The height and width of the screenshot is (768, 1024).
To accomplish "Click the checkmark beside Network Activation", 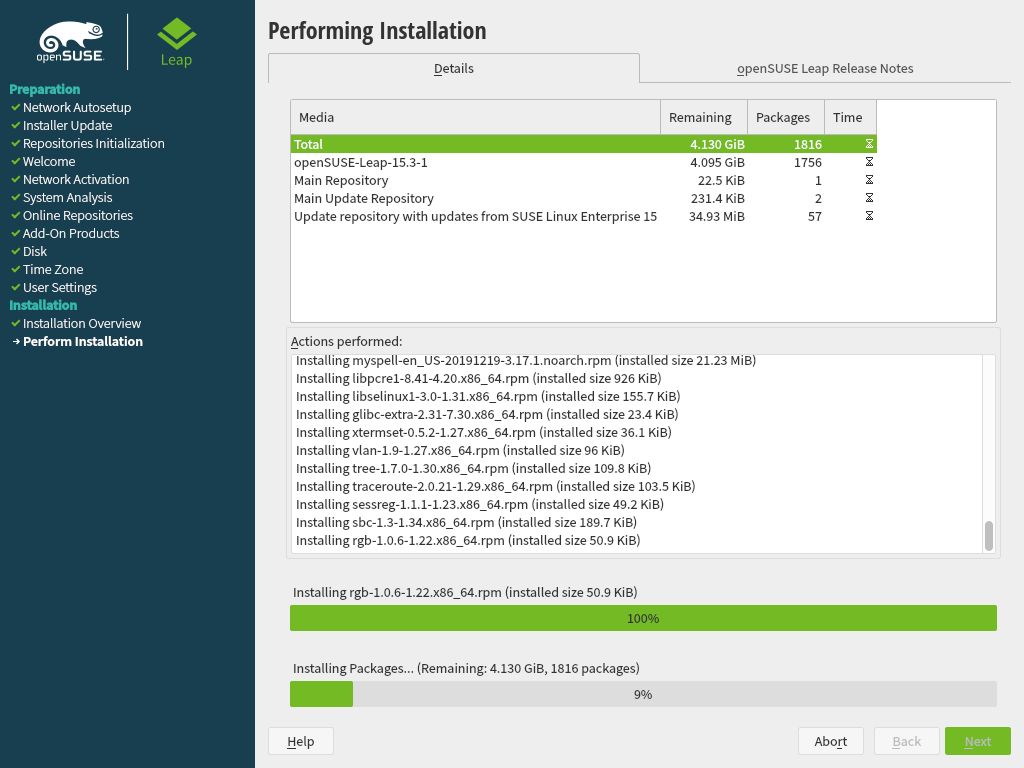I will click(x=16, y=179).
